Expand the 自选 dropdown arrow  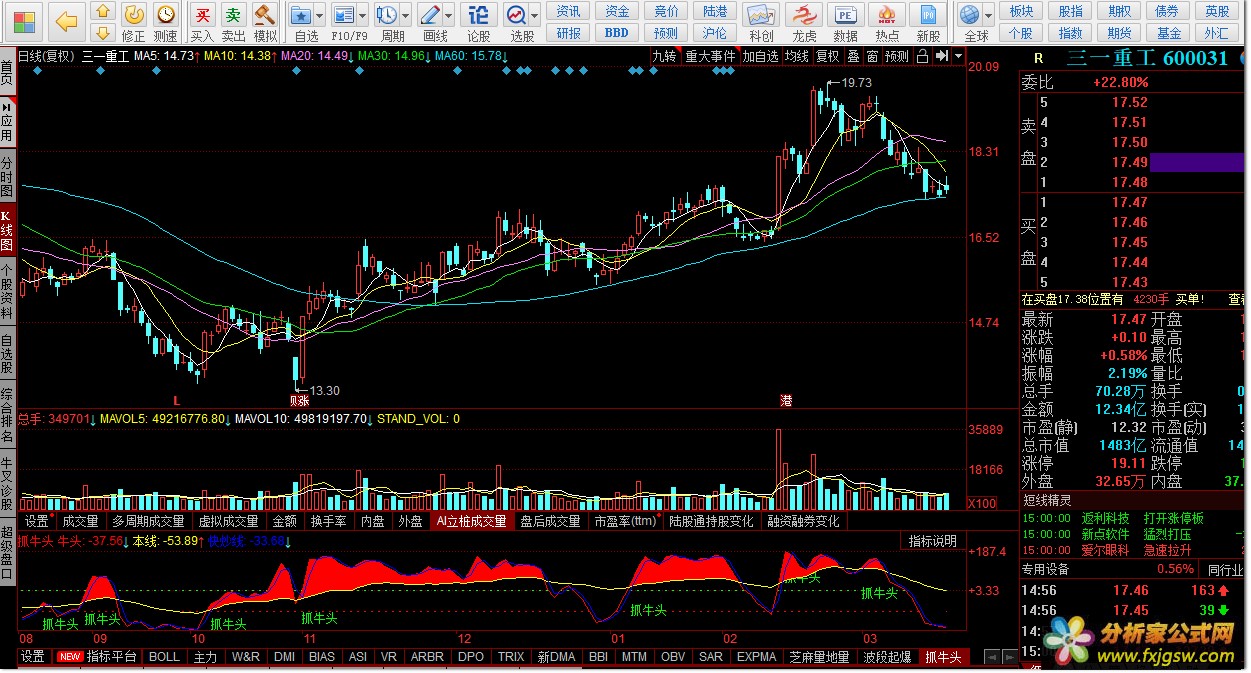pos(320,16)
